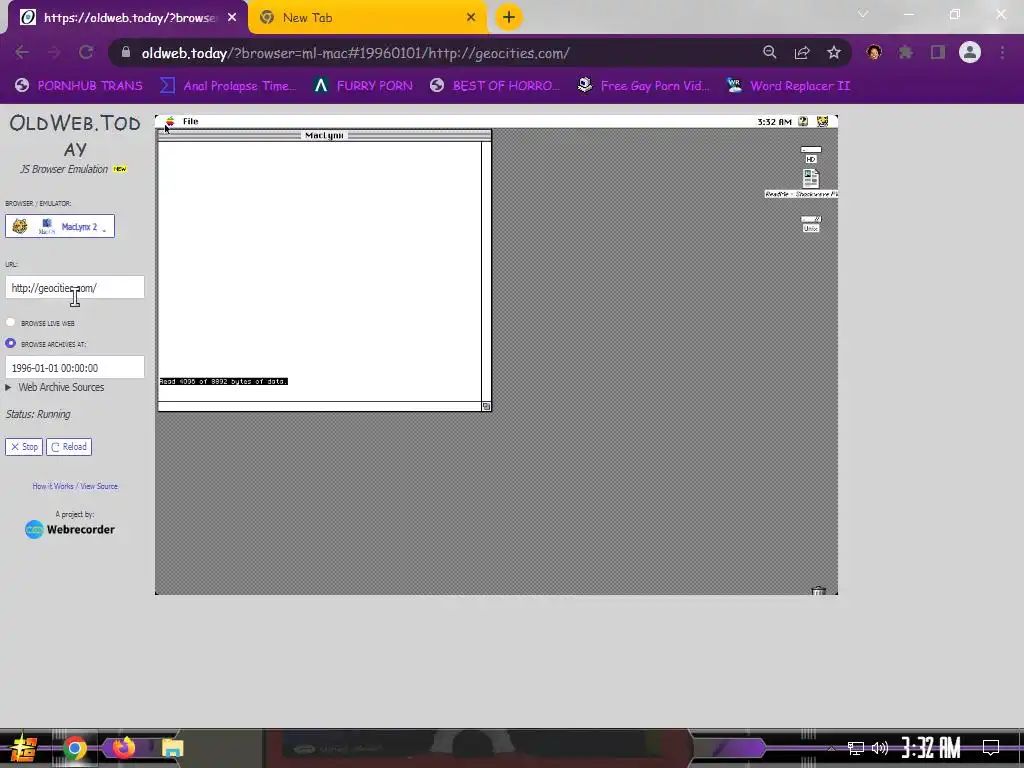Click the 'Read bytes of data' status line
The height and width of the screenshot is (768, 1024).
coord(223,381)
